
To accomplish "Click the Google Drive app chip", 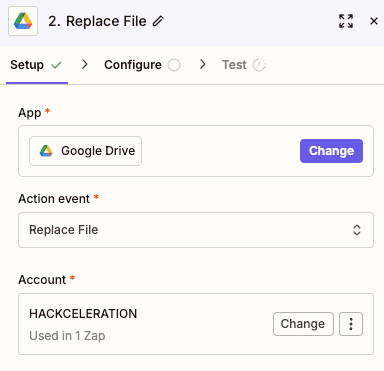I will click(85, 151).
